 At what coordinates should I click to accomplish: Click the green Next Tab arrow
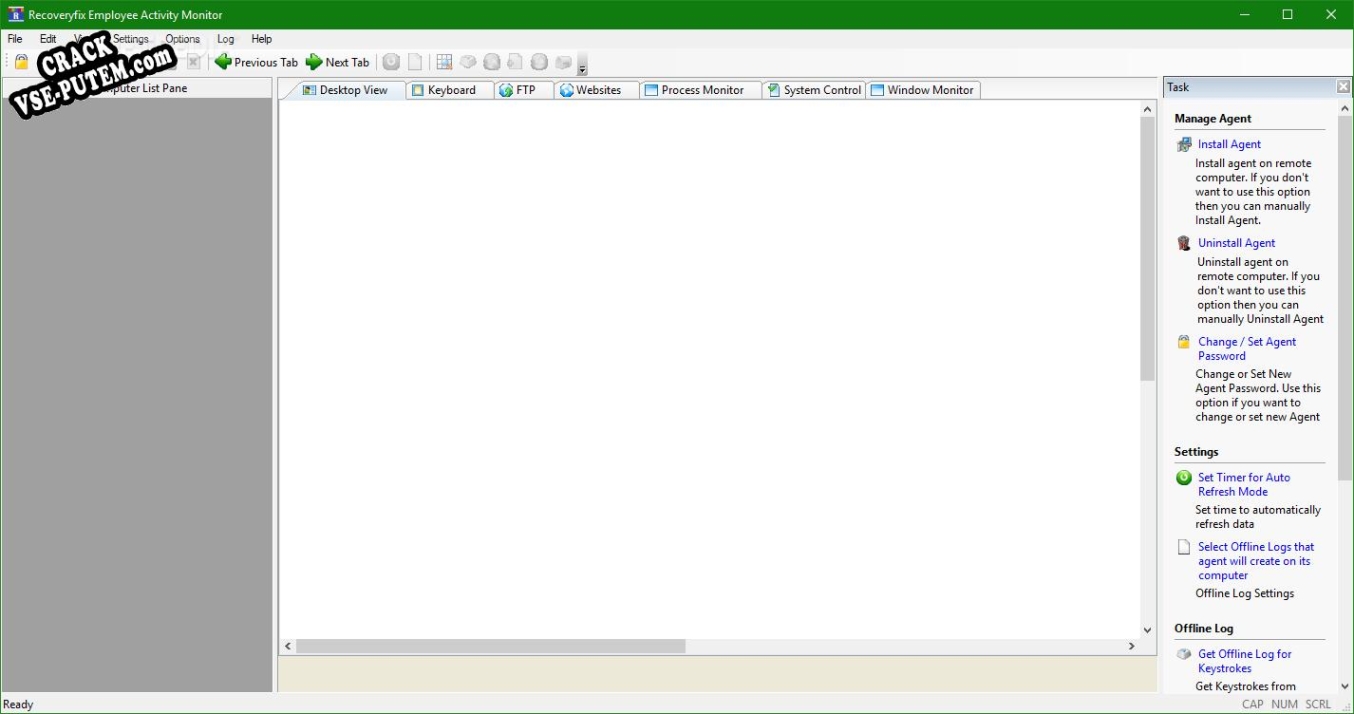pyautogui.click(x=314, y=62)
